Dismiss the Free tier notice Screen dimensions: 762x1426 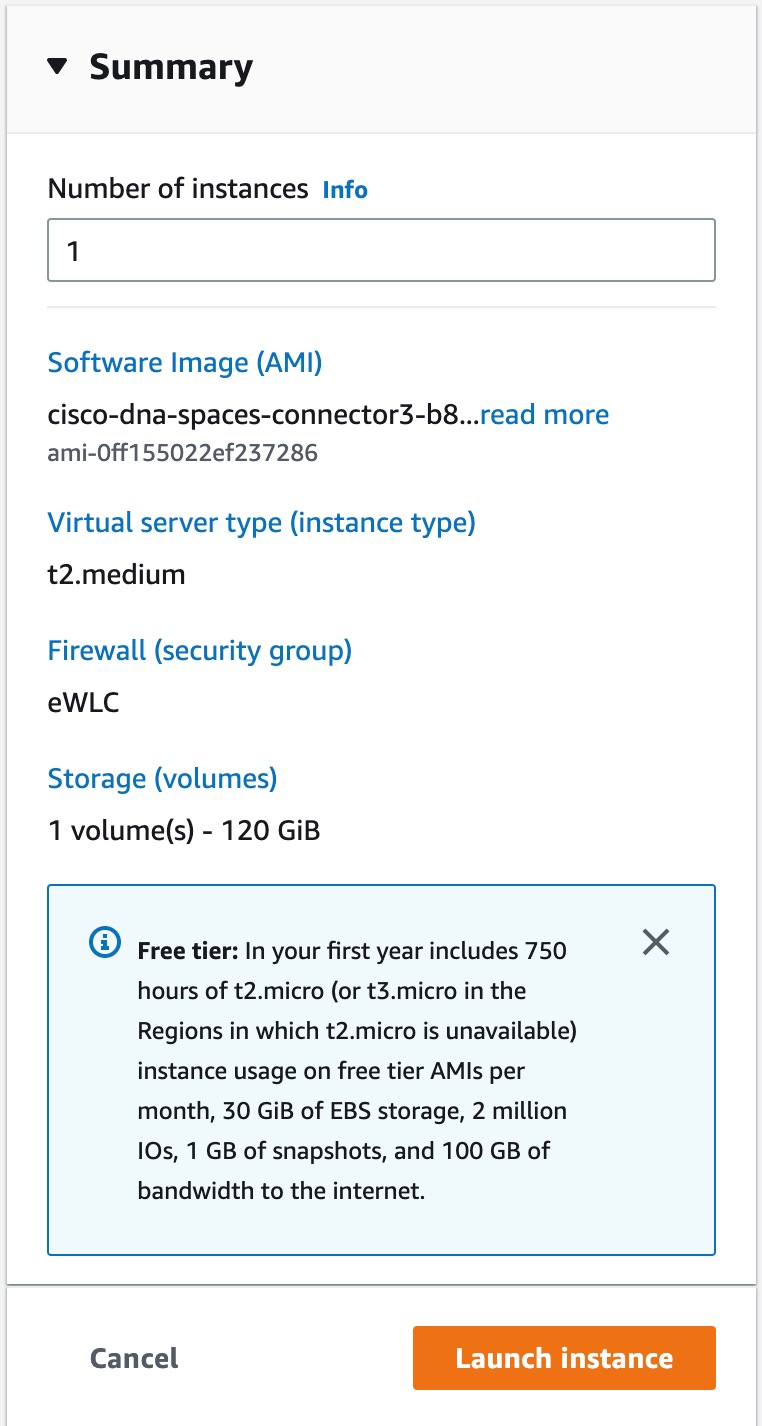click(656, 942)
